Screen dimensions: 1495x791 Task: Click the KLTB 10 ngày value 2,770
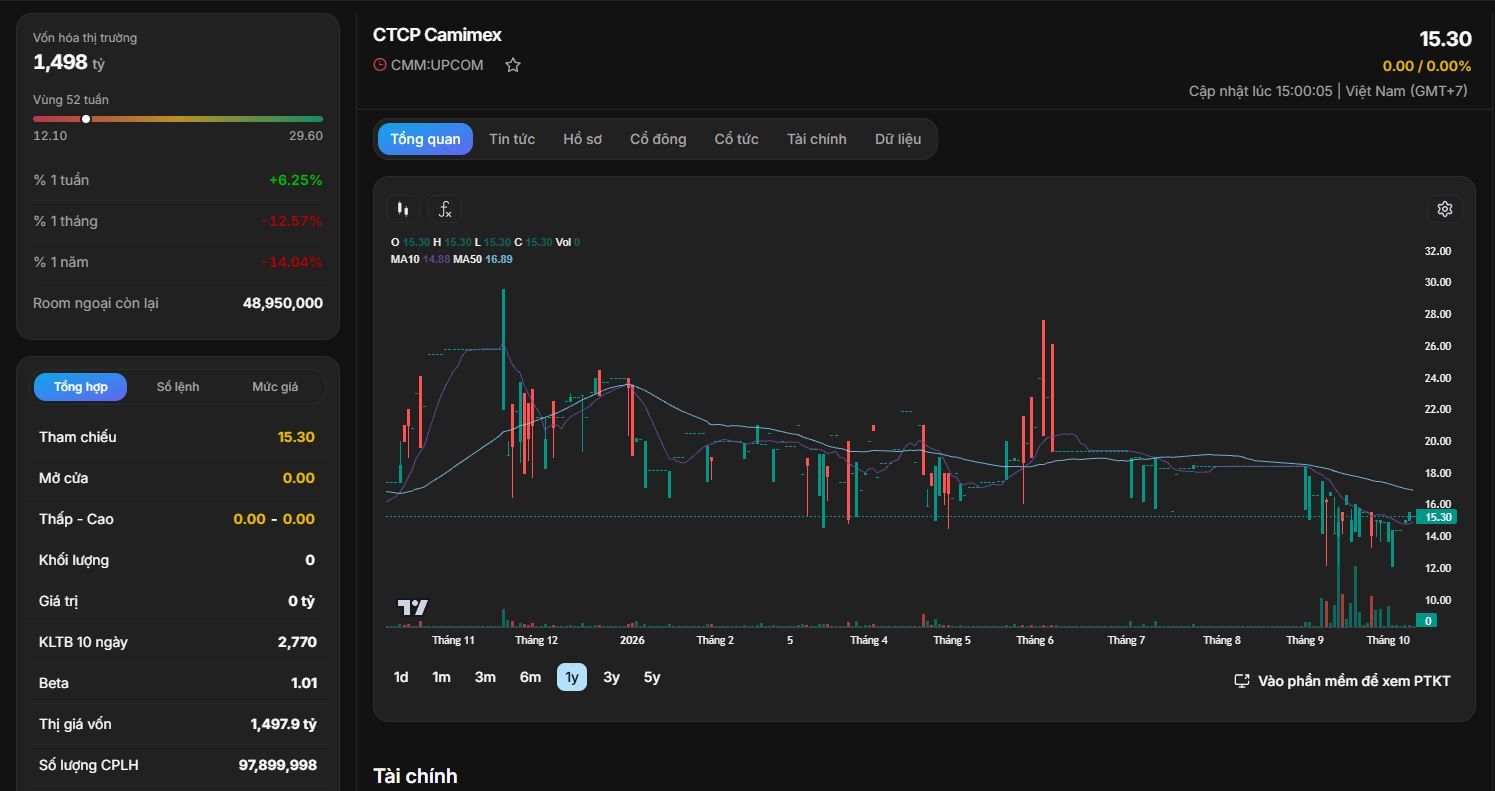tap(297, 642)
